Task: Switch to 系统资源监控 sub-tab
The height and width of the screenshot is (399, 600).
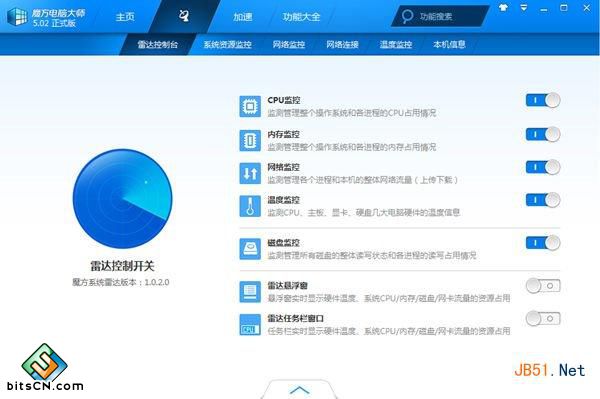Action: [x=227, y=44]
